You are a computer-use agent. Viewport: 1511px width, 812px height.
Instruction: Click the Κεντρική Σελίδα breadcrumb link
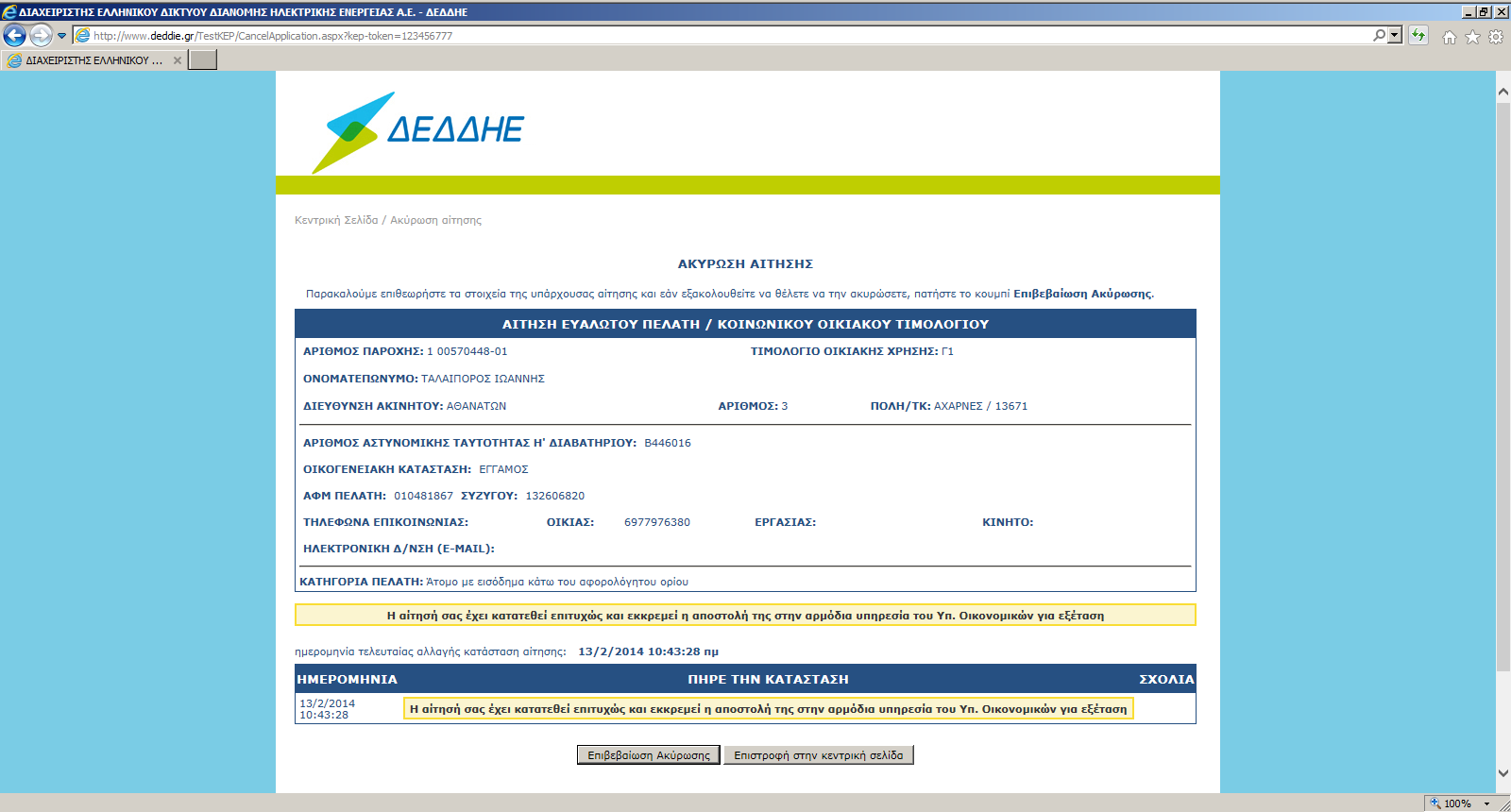[x=336, y=220]
